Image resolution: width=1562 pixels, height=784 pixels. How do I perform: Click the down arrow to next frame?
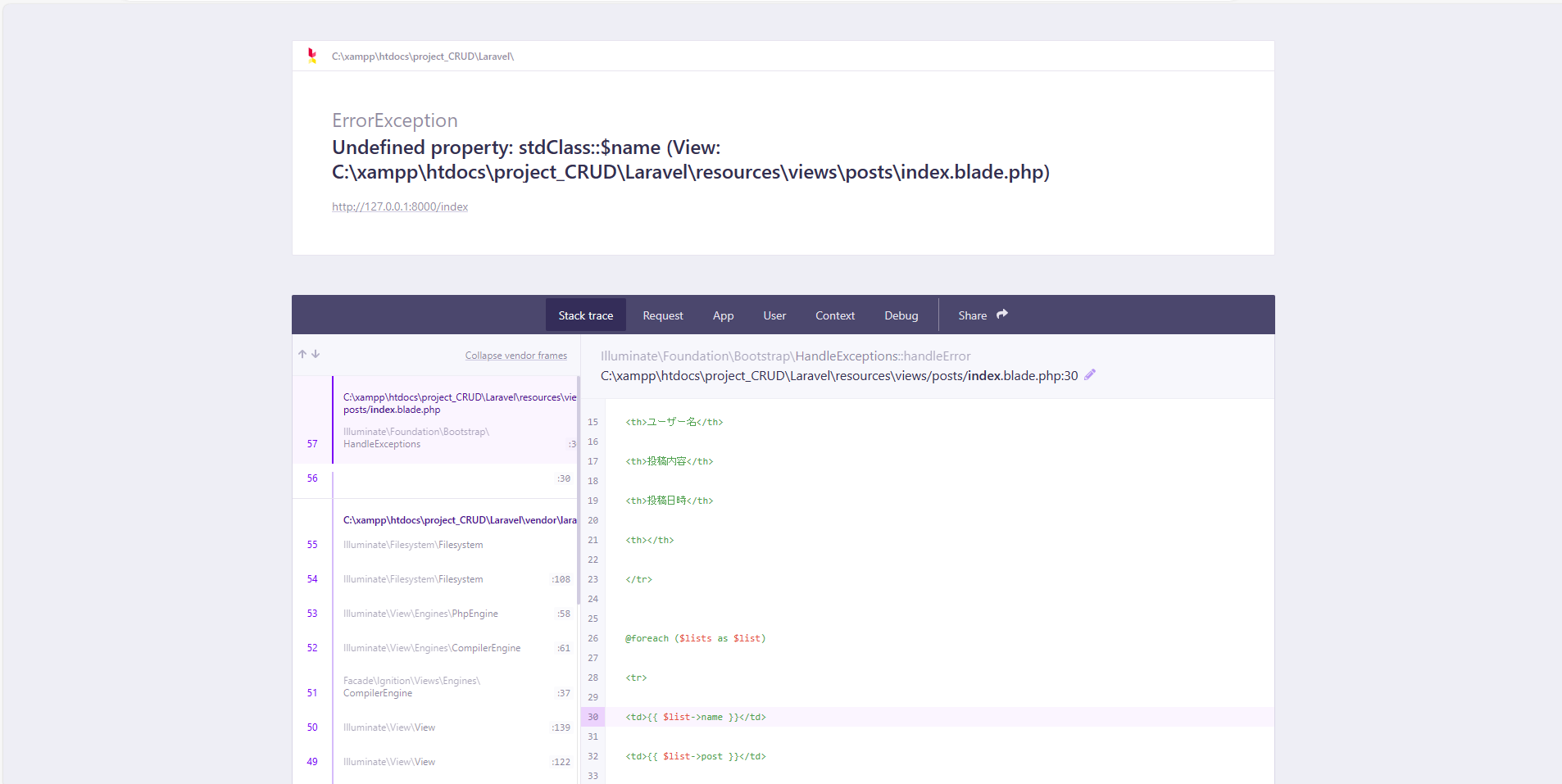coord(316,354)
